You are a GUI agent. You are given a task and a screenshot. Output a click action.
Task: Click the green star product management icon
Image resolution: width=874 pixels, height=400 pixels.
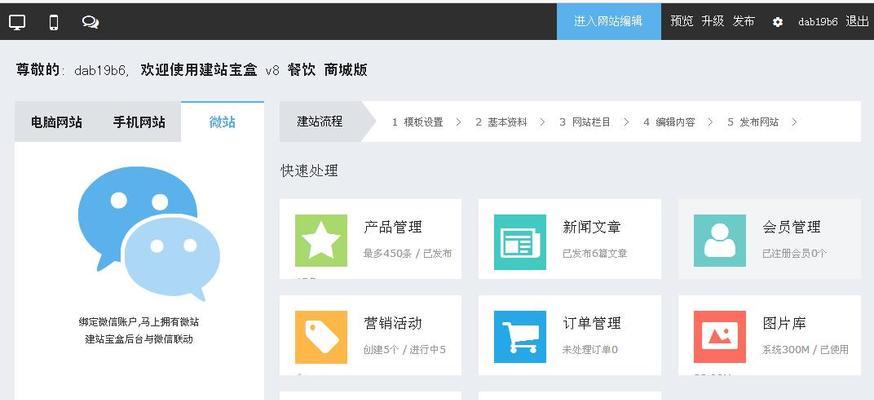[321, 241]
